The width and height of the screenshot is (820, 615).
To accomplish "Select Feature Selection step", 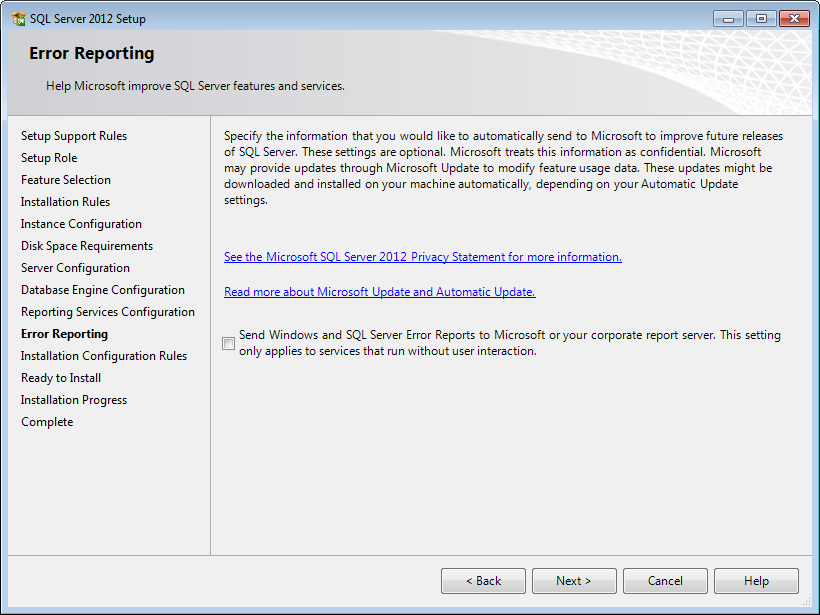I will [66, 180].
